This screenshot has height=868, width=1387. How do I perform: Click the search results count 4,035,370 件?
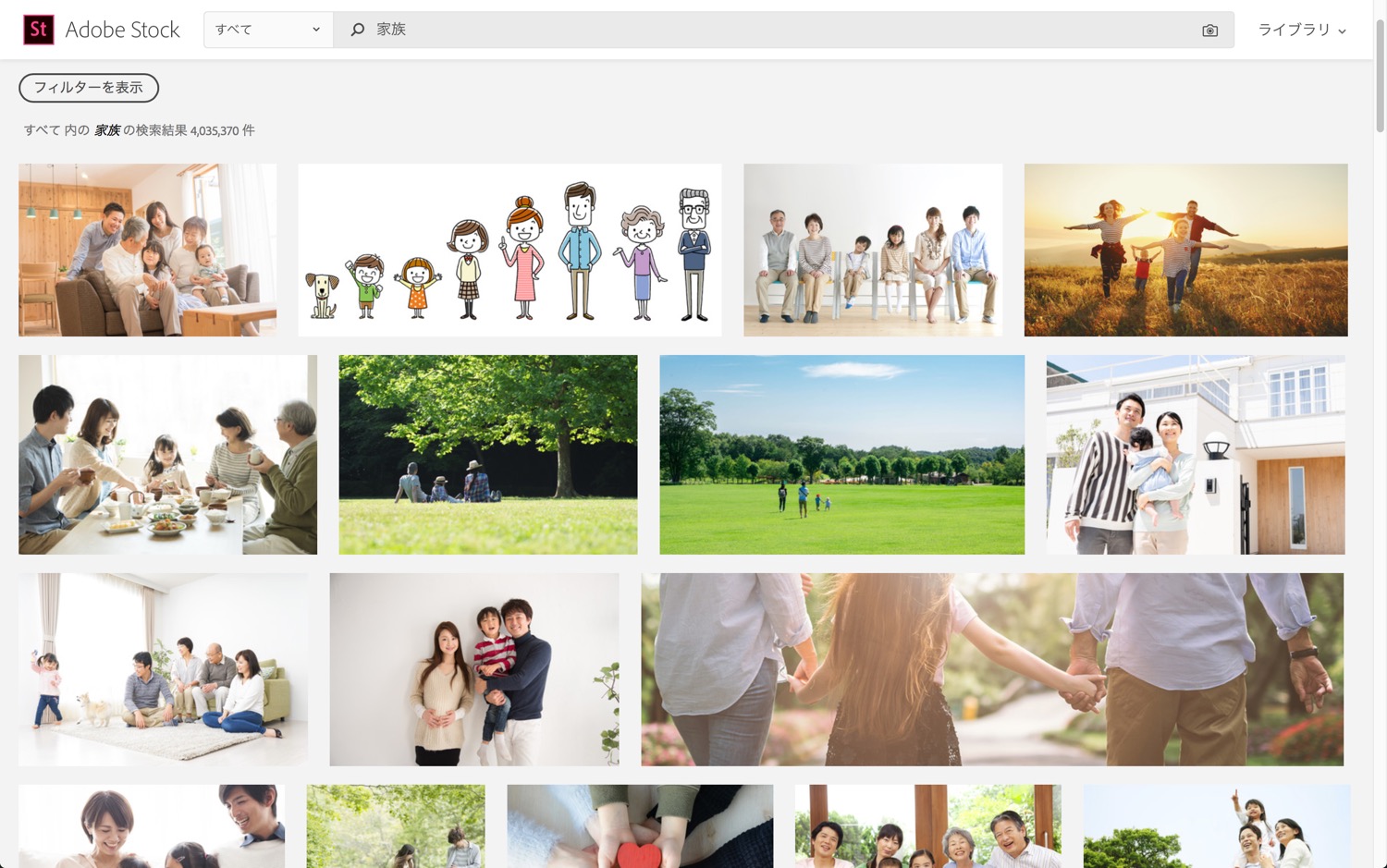pos(222,130)
